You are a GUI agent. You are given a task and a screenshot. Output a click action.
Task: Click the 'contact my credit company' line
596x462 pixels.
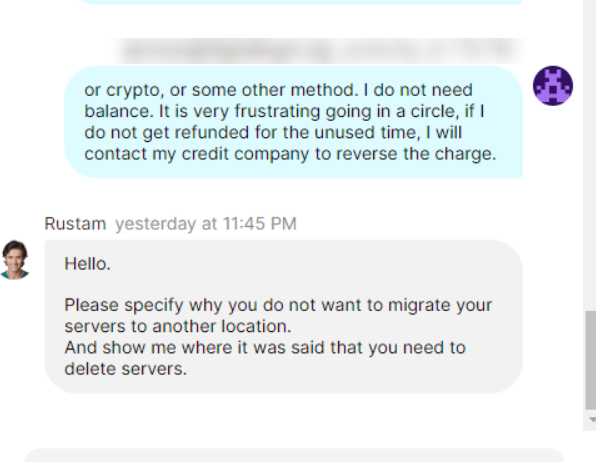tap(290, 154)
